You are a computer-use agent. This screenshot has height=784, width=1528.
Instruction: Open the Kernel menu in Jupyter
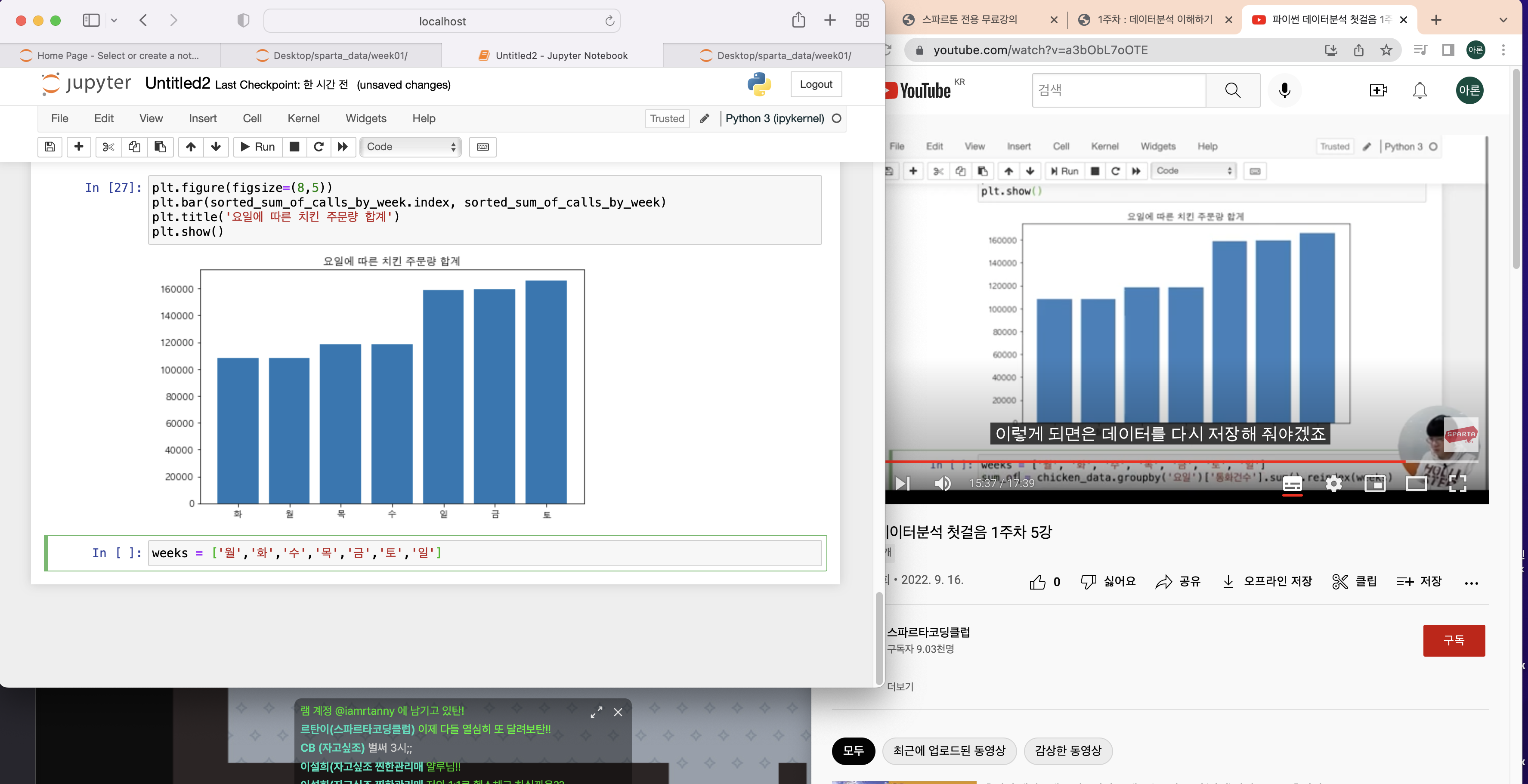coord(303,118)
